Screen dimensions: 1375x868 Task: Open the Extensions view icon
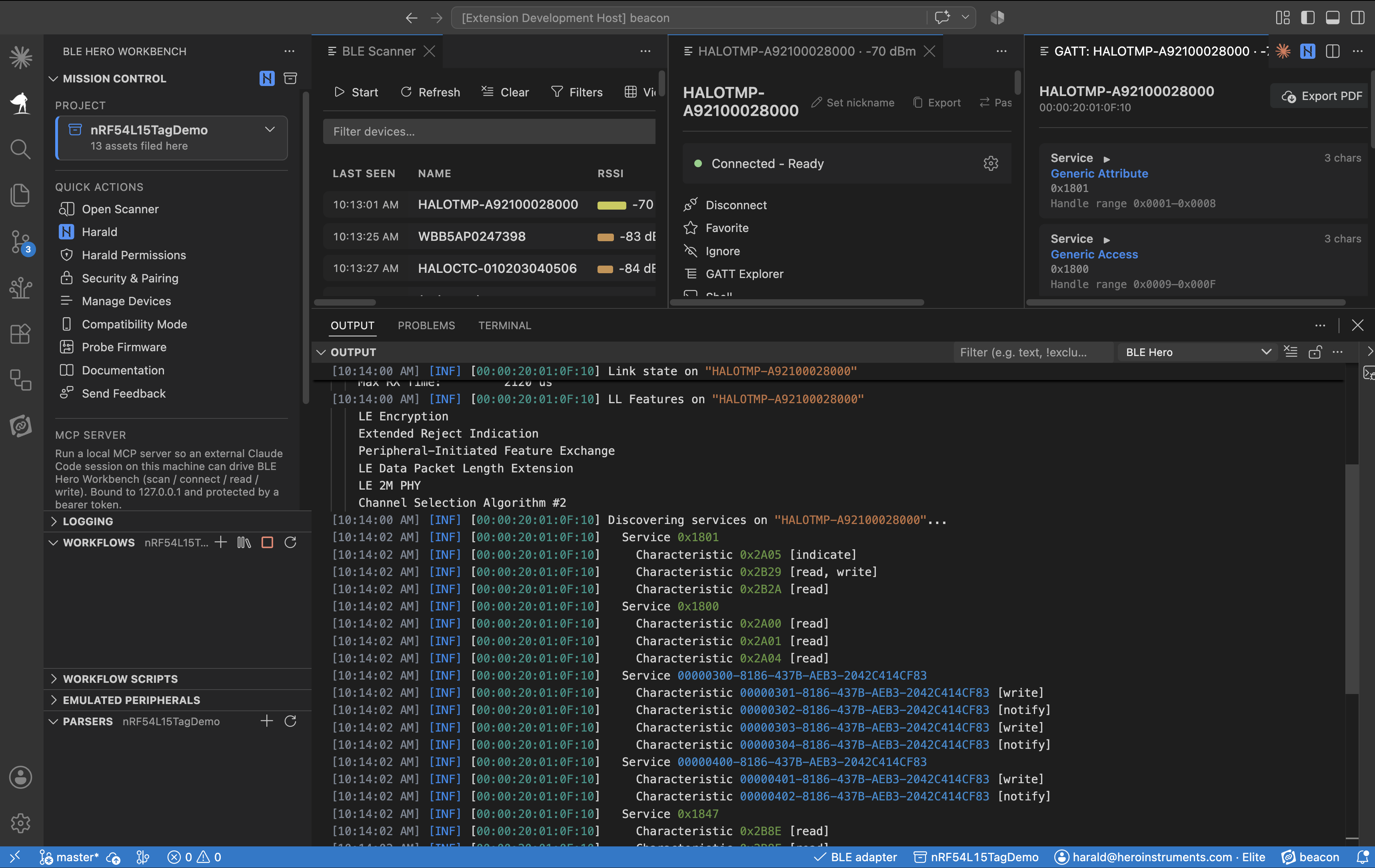[20, 334]
